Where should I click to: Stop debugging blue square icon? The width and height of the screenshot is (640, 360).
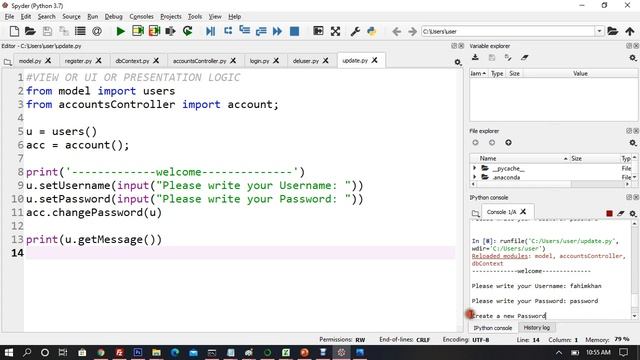click(294, 31)
